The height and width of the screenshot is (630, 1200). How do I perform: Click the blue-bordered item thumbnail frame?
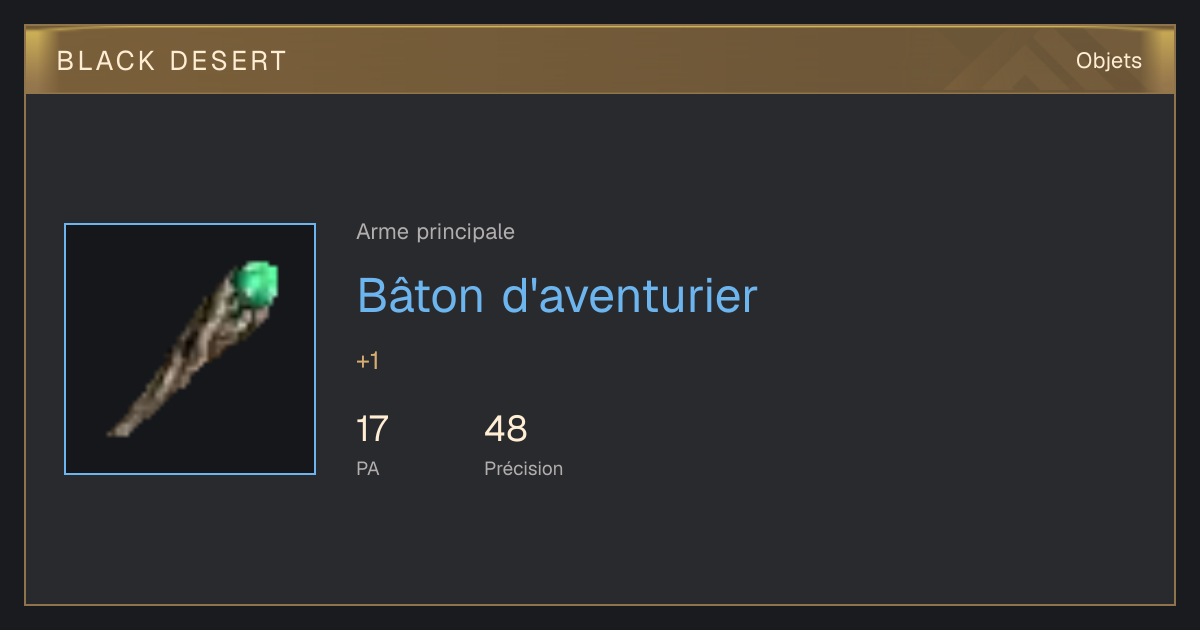(190, 349)
